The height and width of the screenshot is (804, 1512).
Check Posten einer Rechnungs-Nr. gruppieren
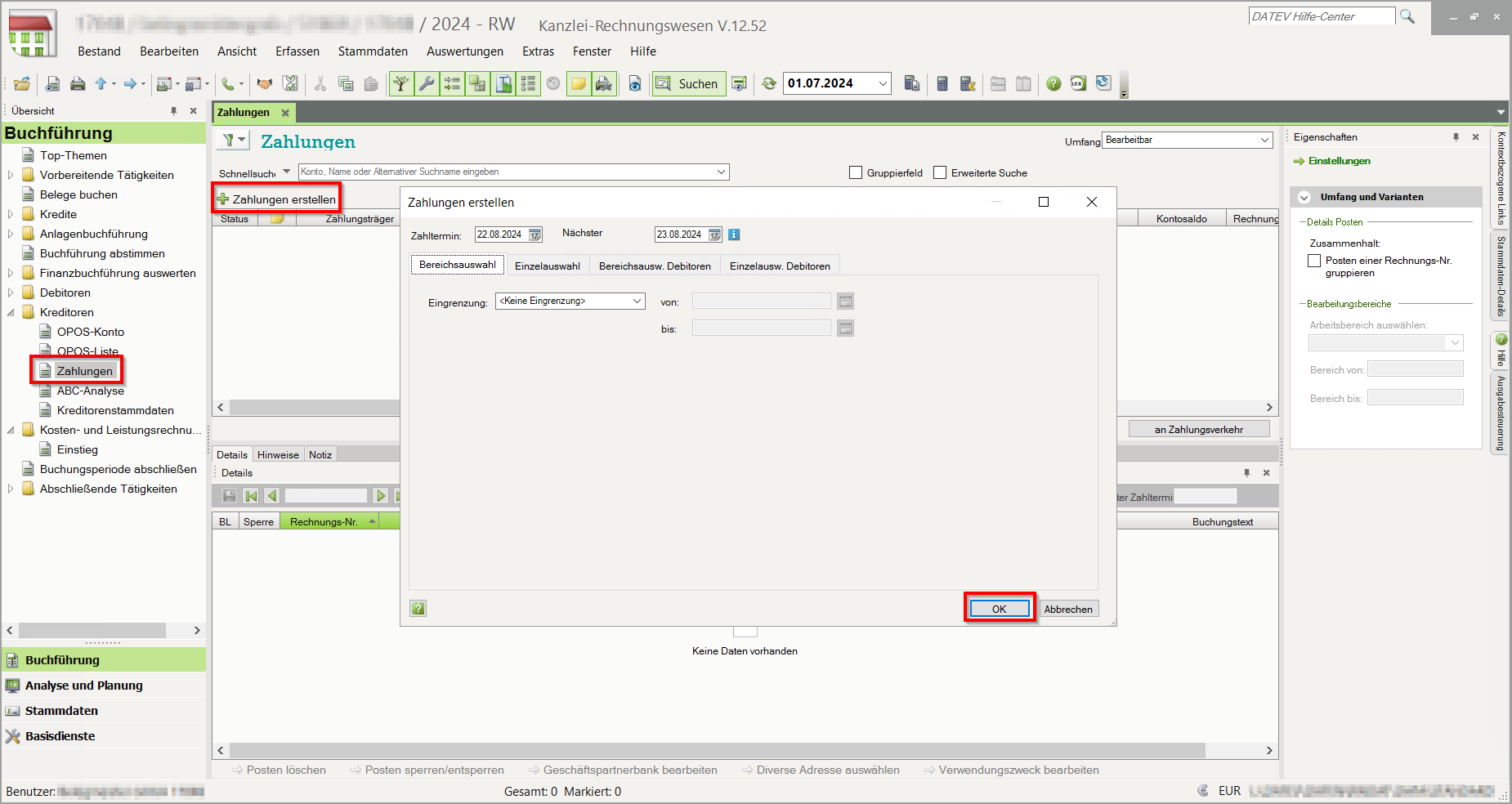tap(1314, 261)
